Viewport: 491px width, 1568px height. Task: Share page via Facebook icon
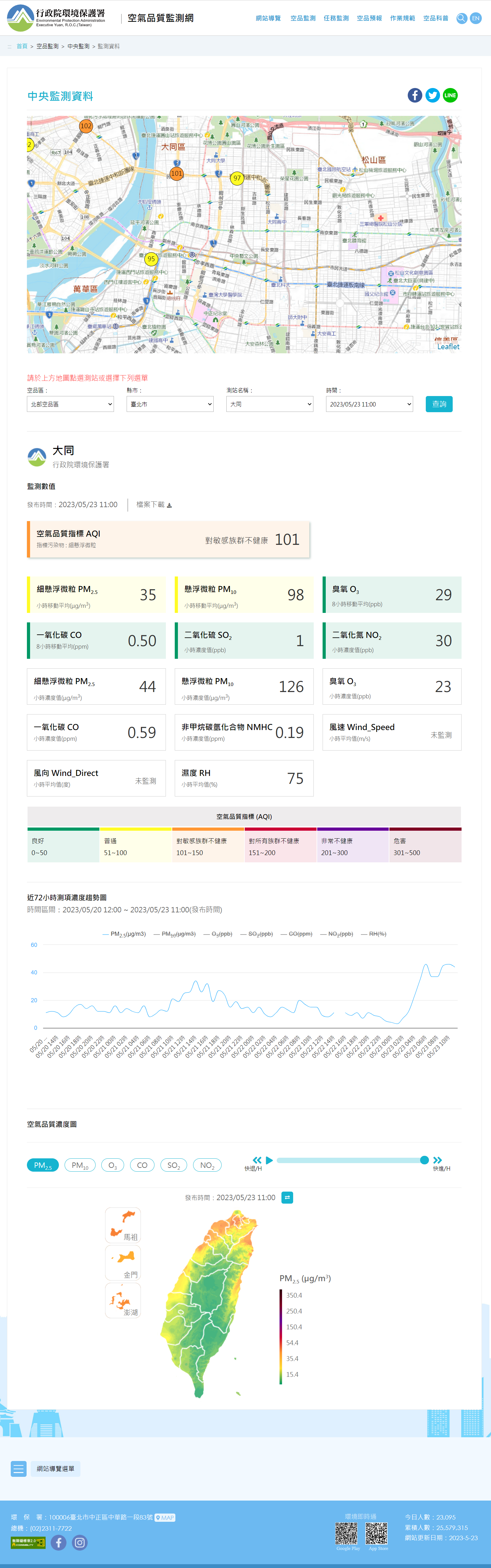click(415, 96)
